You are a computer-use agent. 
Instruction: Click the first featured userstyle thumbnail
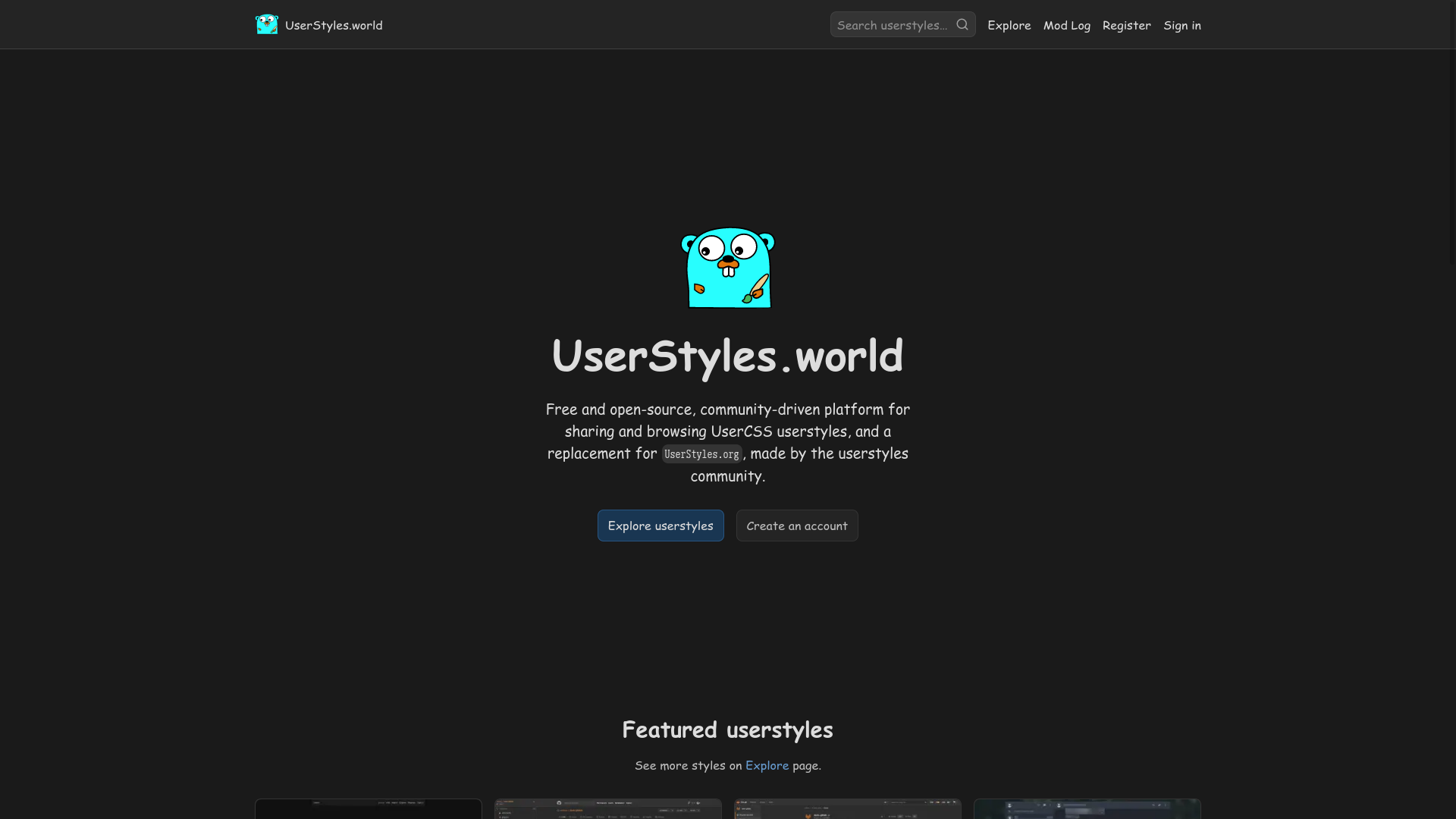(368, 808)
